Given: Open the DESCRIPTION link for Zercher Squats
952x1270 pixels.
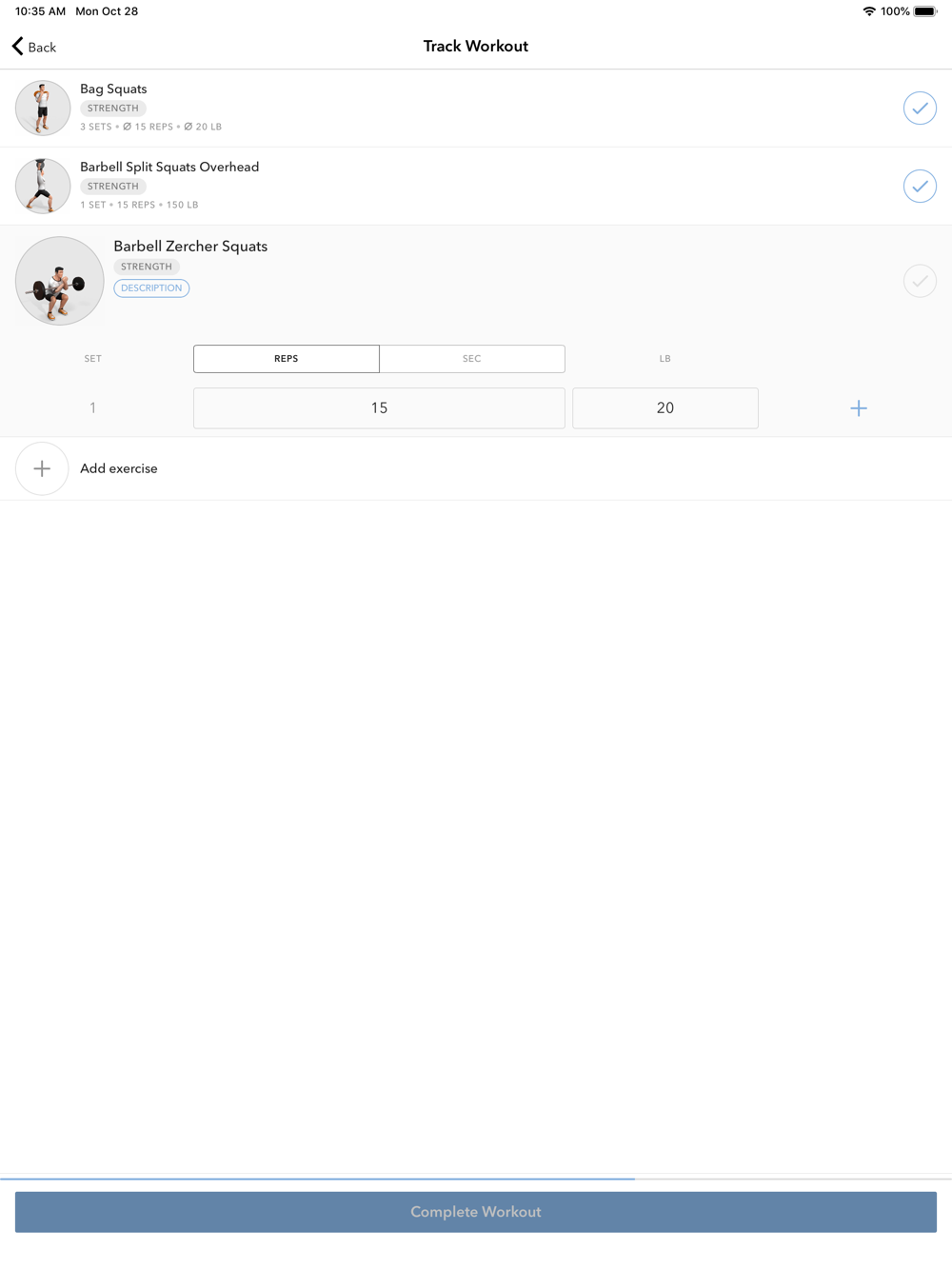Looking at the screenshot, I should pyautogui.click(x=151, y=288).
